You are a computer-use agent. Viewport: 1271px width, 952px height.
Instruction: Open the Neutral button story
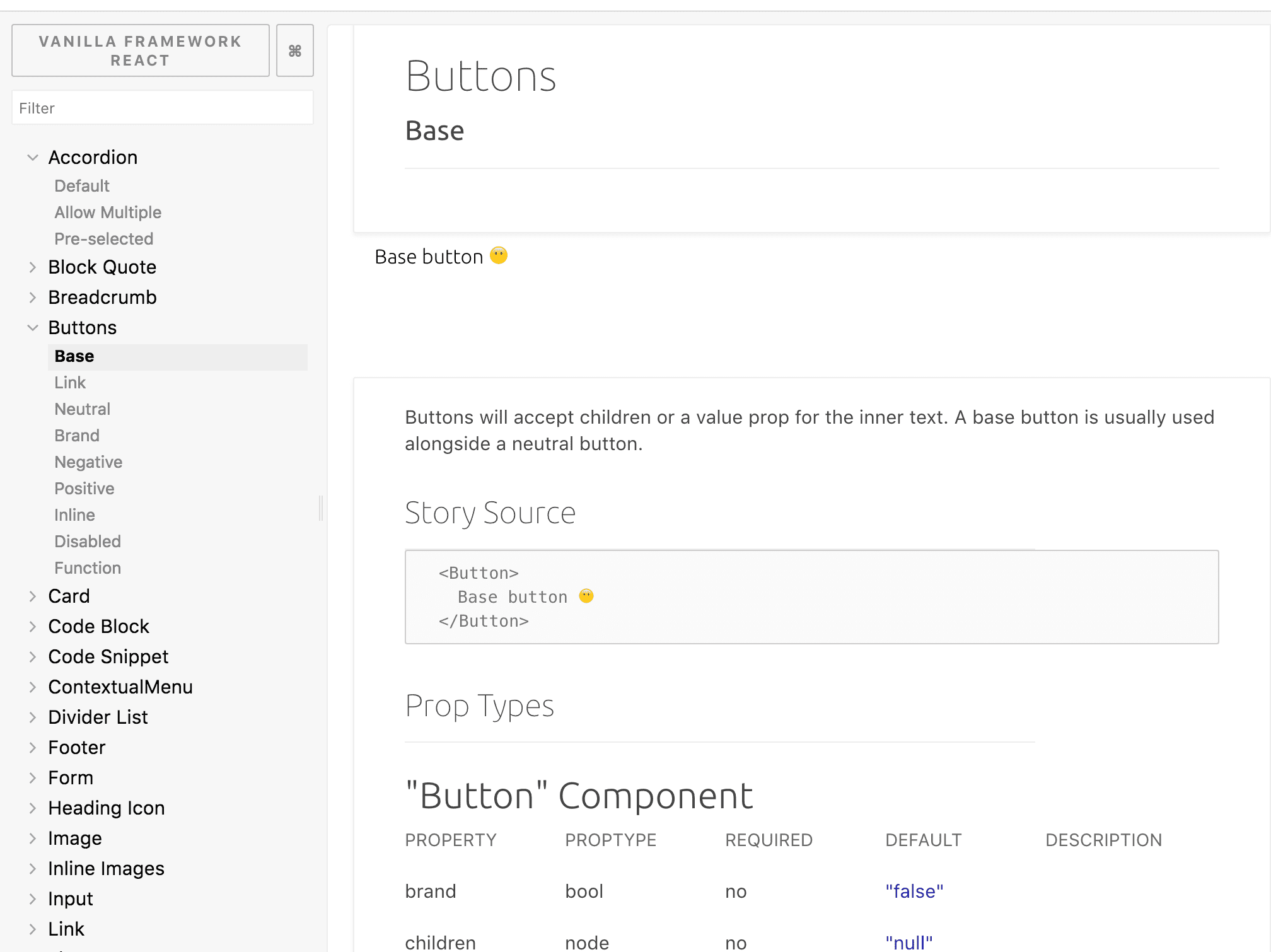83,409
